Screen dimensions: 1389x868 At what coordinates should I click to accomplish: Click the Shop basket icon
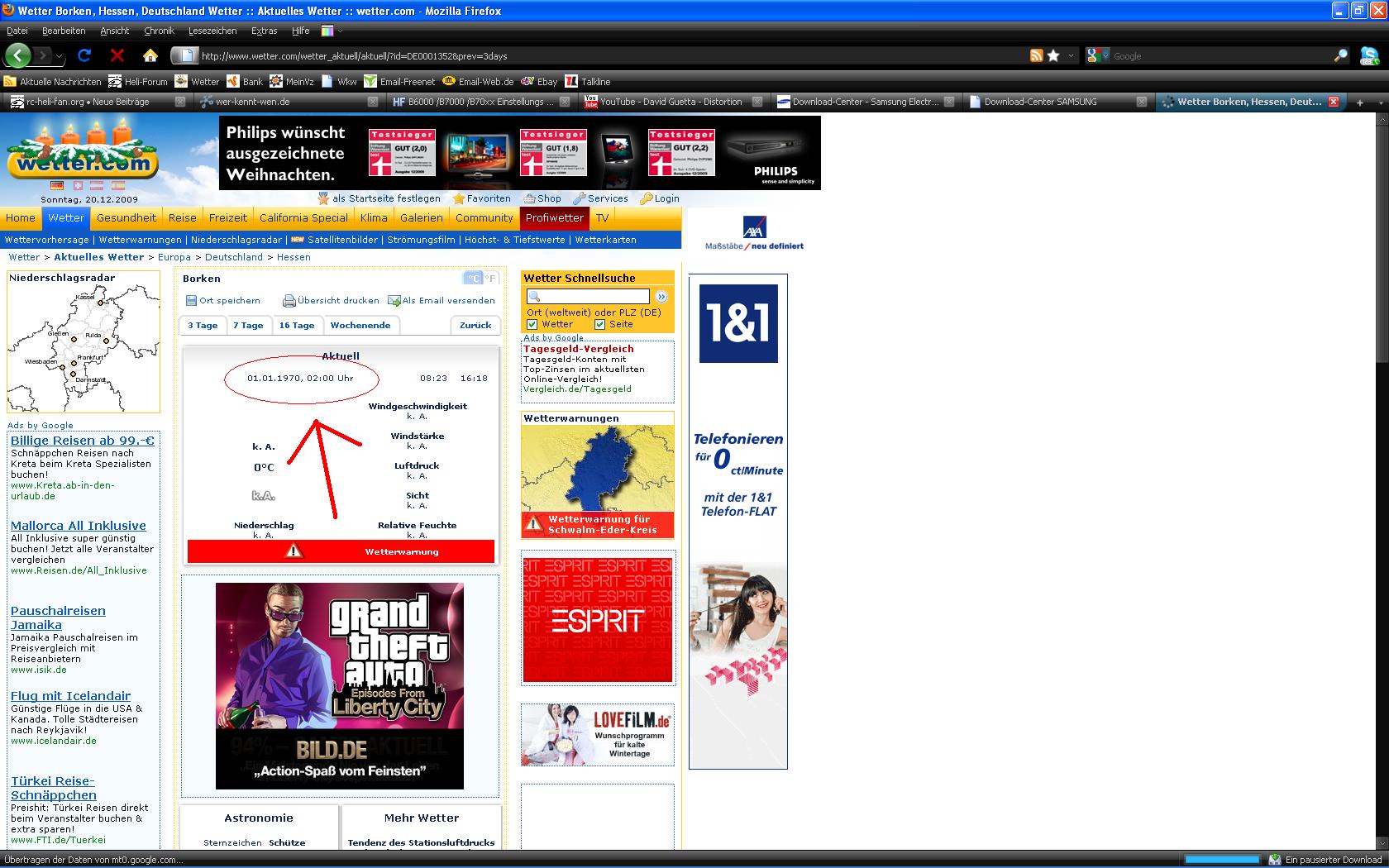coord(529,198)
